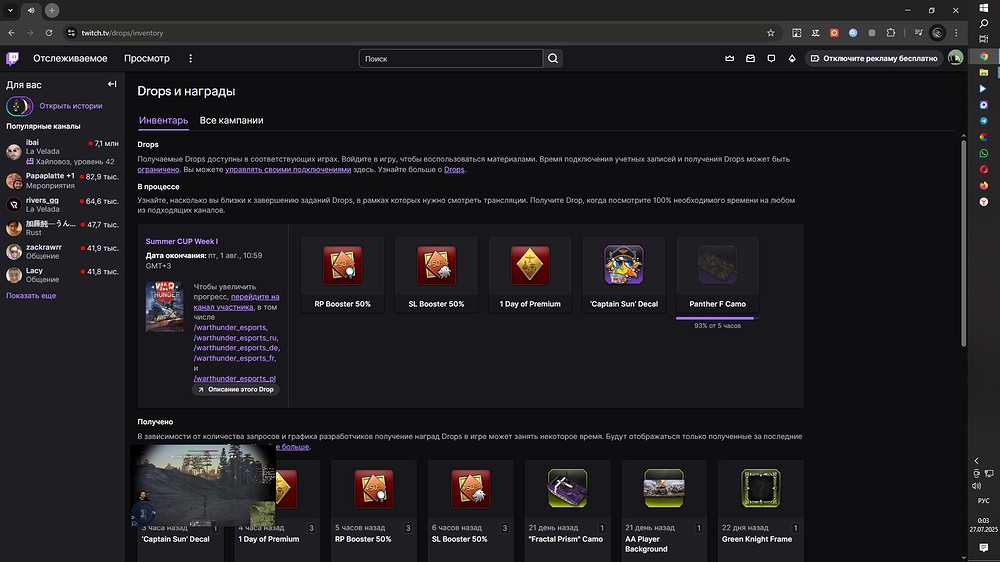Switch to the Инвентарь tab

(x=163, y=121)
